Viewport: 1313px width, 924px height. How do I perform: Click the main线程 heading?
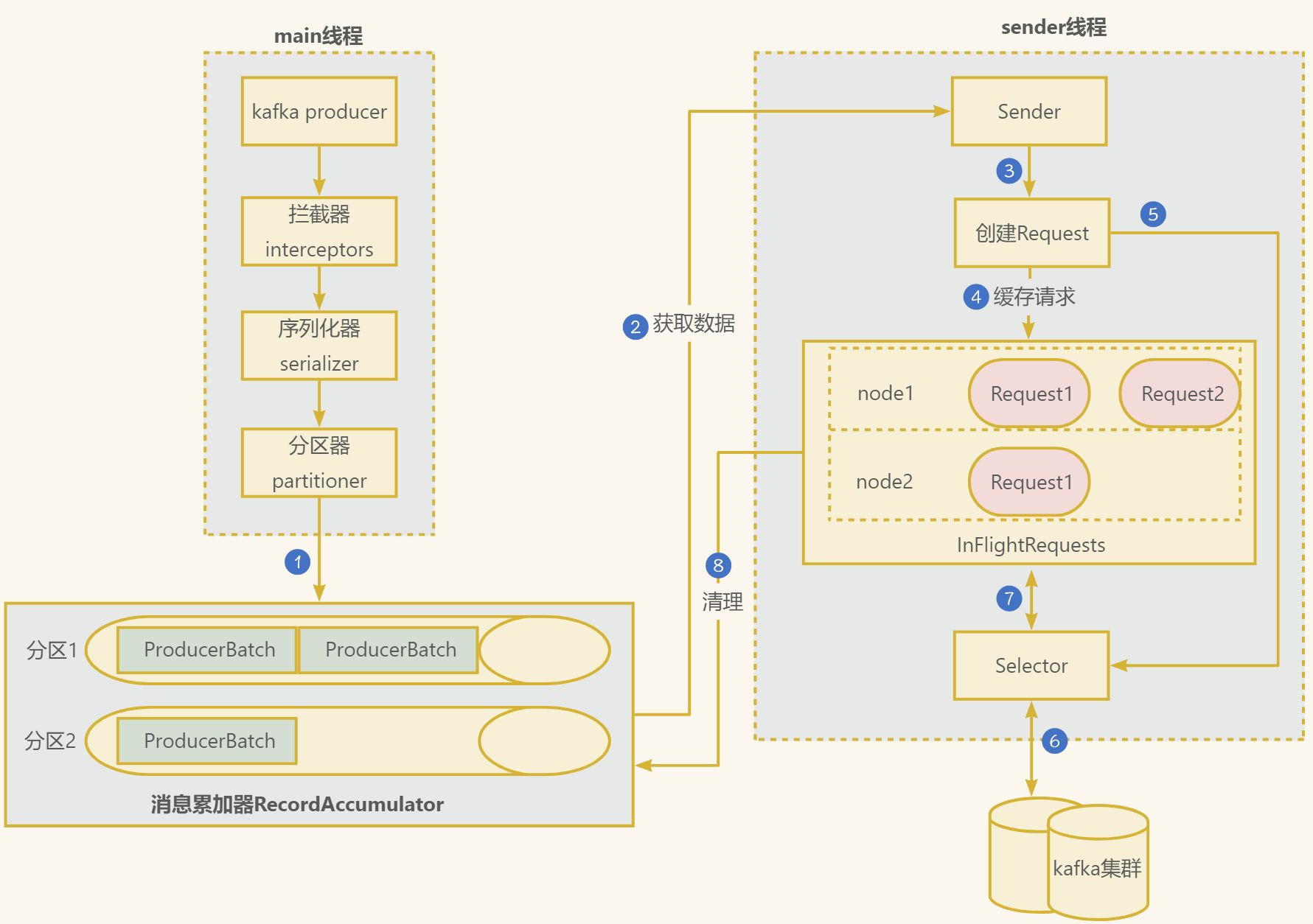(318, 35)
